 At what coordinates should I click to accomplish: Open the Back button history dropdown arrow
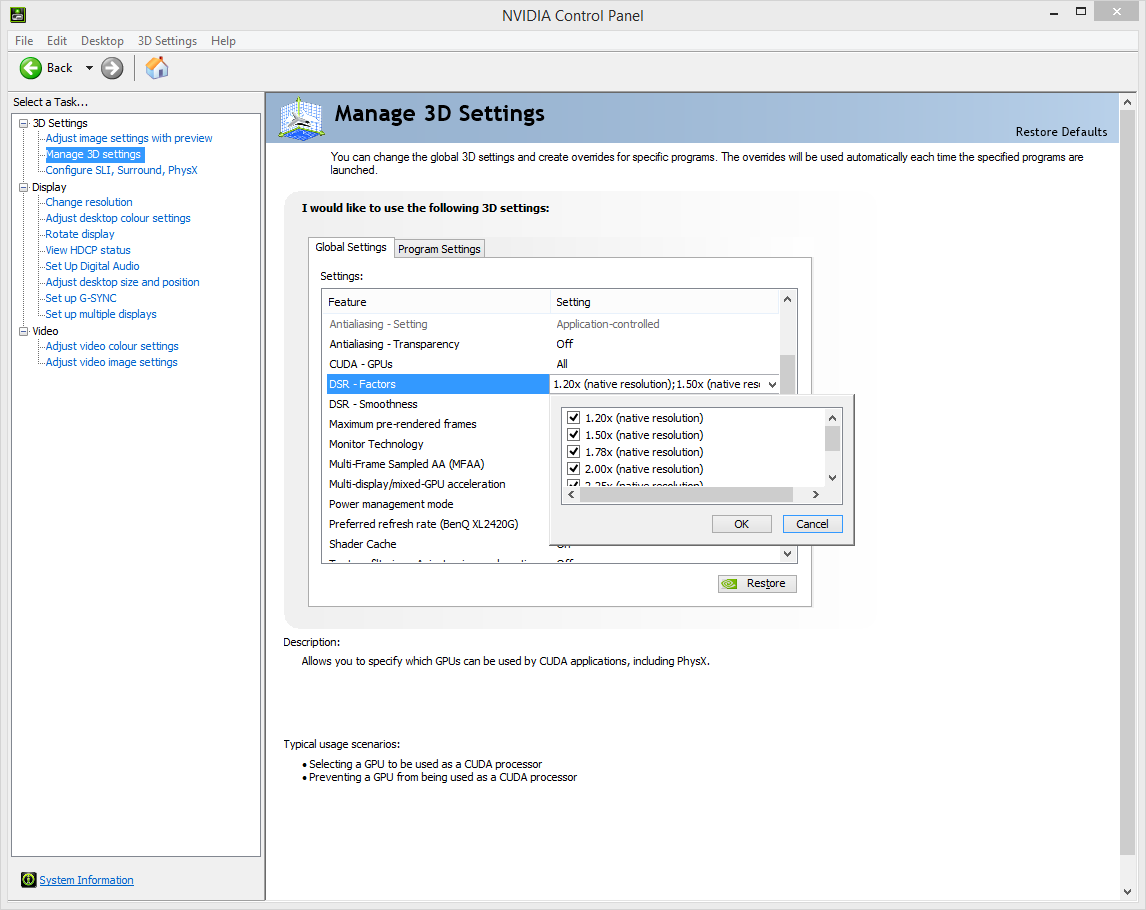coord(89,68)
